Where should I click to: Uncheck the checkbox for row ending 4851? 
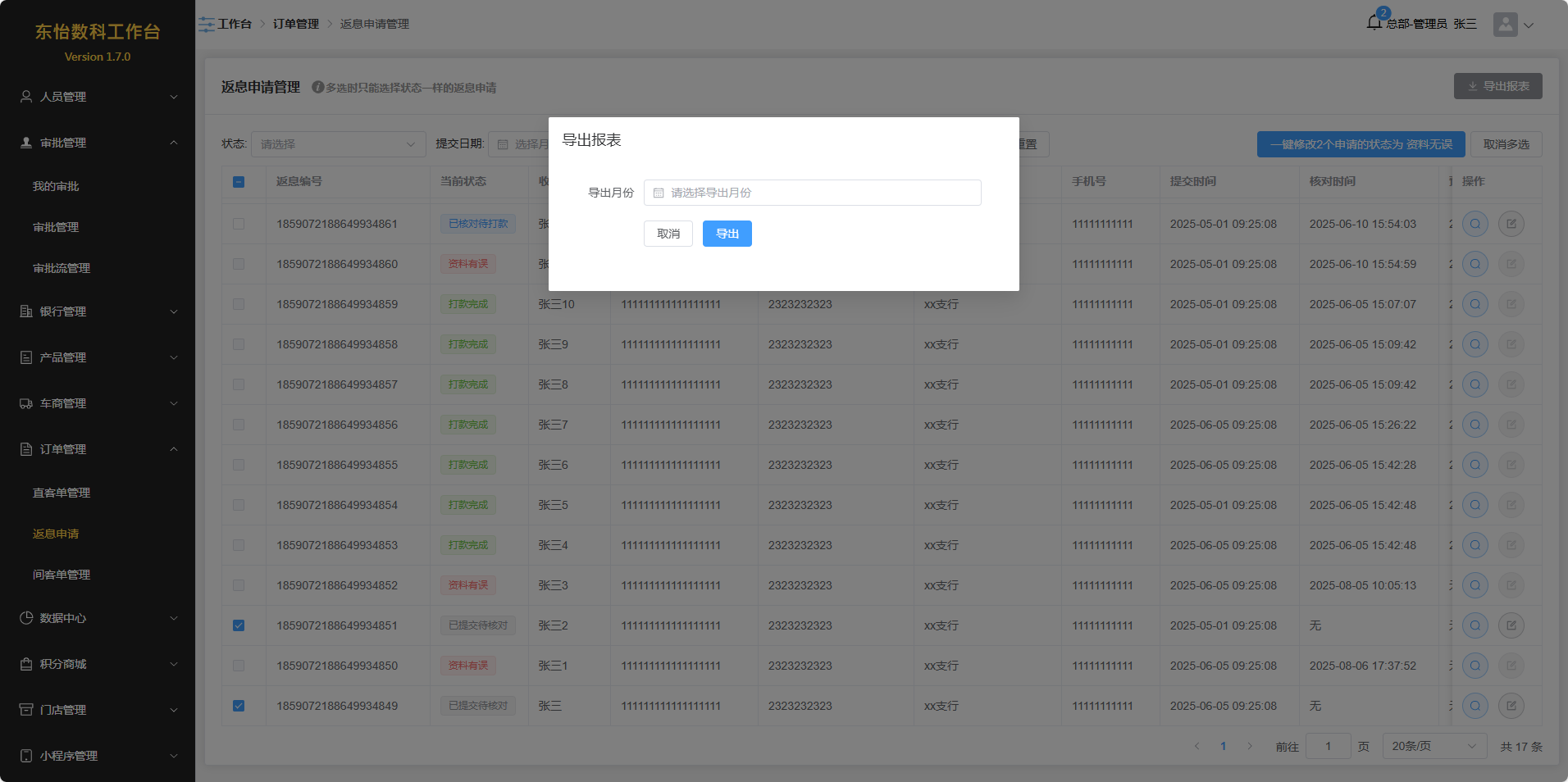coord(239,625)
